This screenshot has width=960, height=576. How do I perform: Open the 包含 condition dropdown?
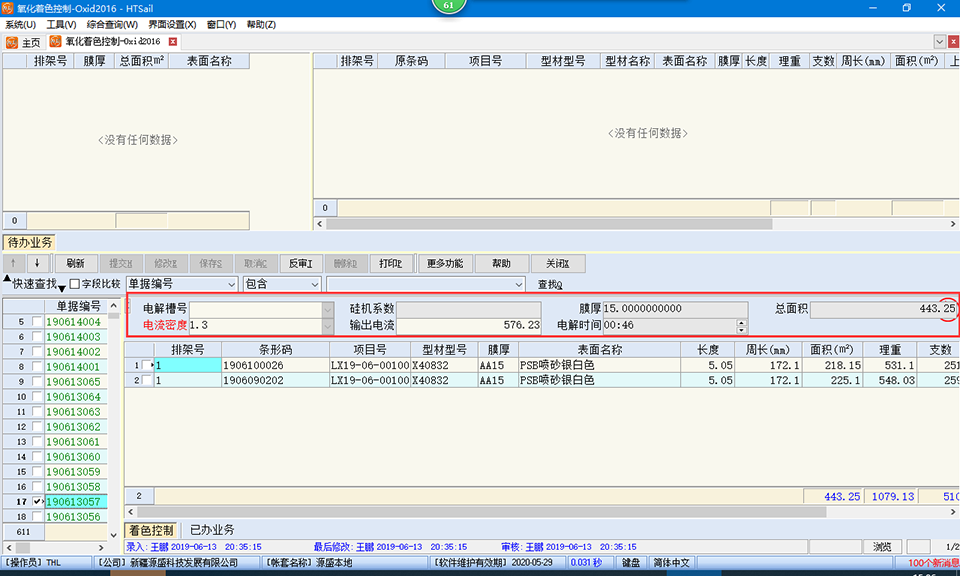click(314, 284)
